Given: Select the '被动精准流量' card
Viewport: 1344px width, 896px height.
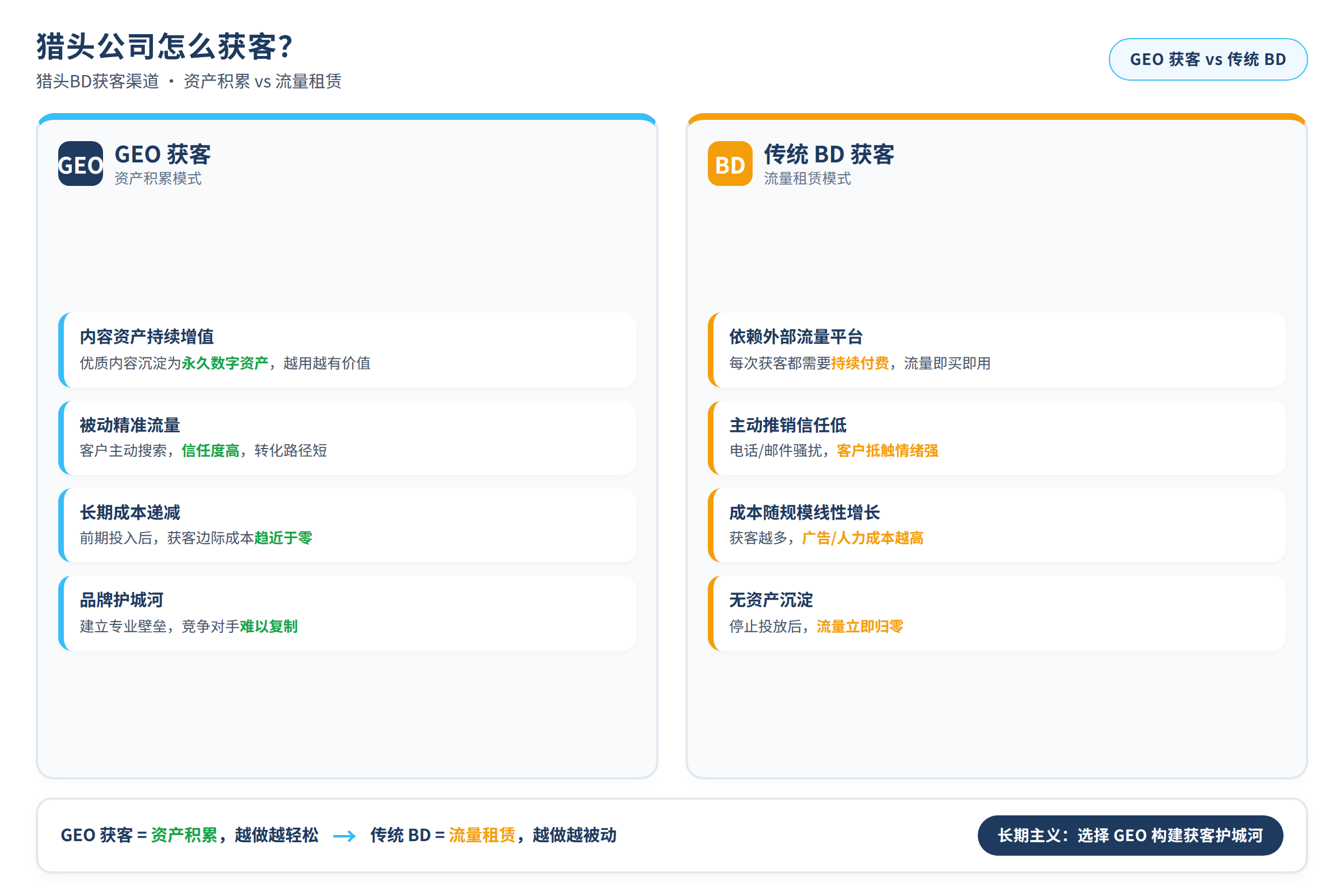Looking at the screenshot, I should click(x=347, y=438).
